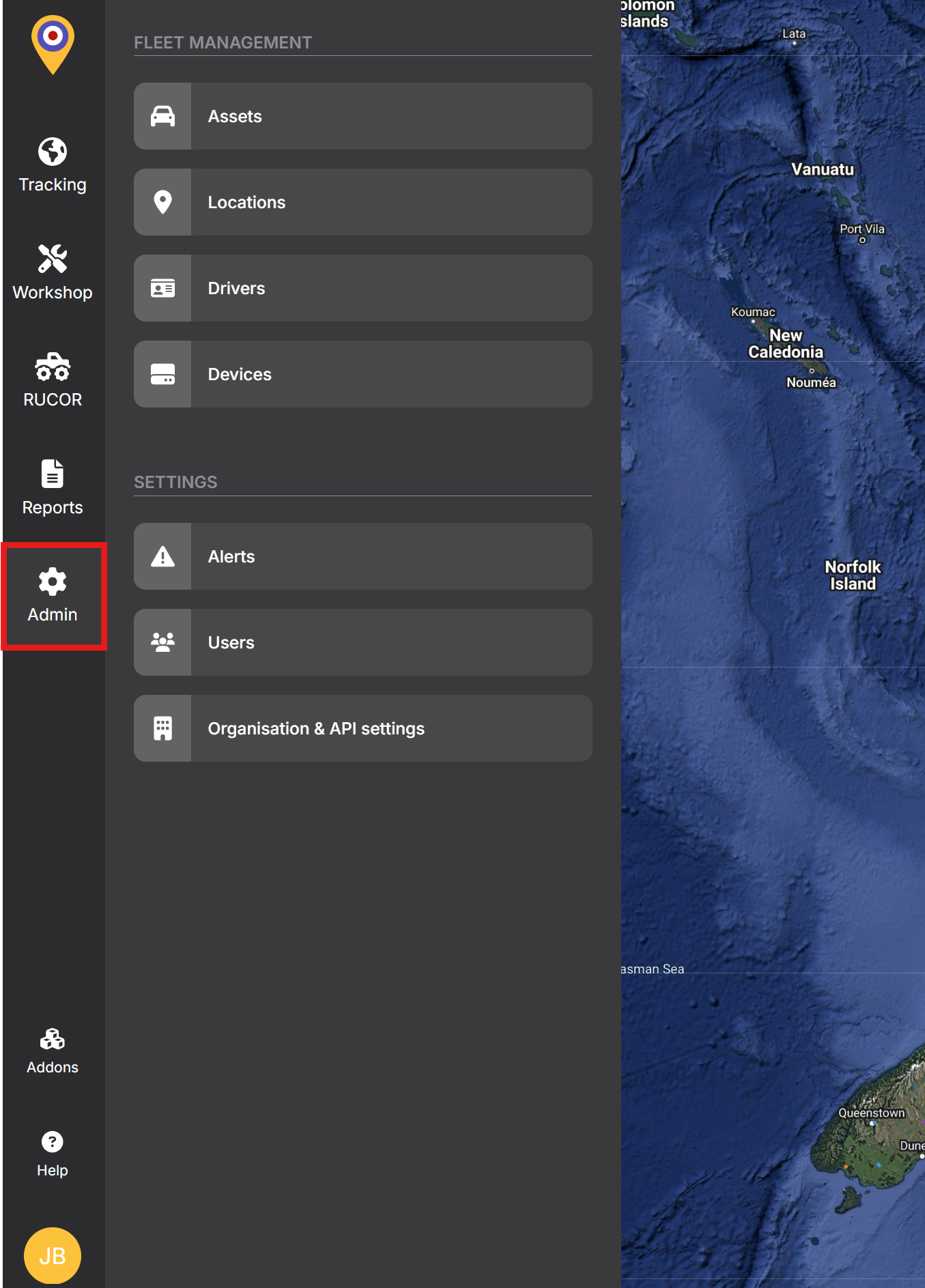Click the Nouméa label on map
This screenshot has width=925, height=1288.
(811, 382)
